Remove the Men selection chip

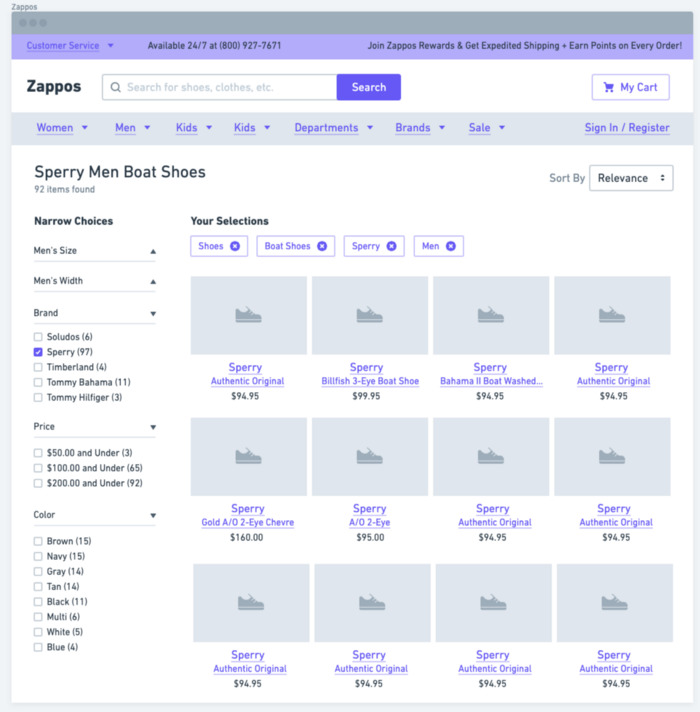pyautogui.click(x=451, y=246)
